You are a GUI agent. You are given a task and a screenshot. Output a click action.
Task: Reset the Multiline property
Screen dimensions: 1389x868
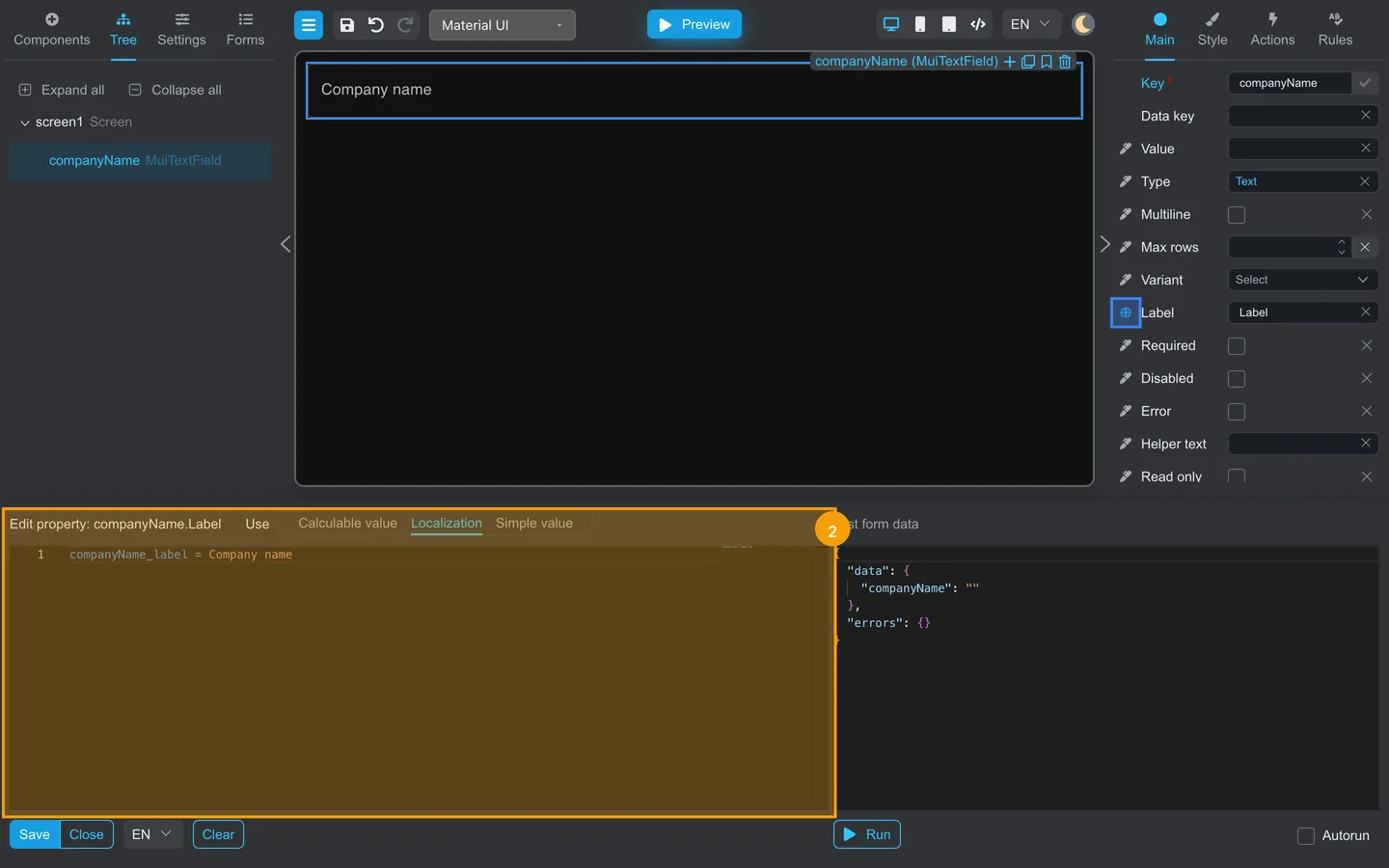(x=1367, y=214)
